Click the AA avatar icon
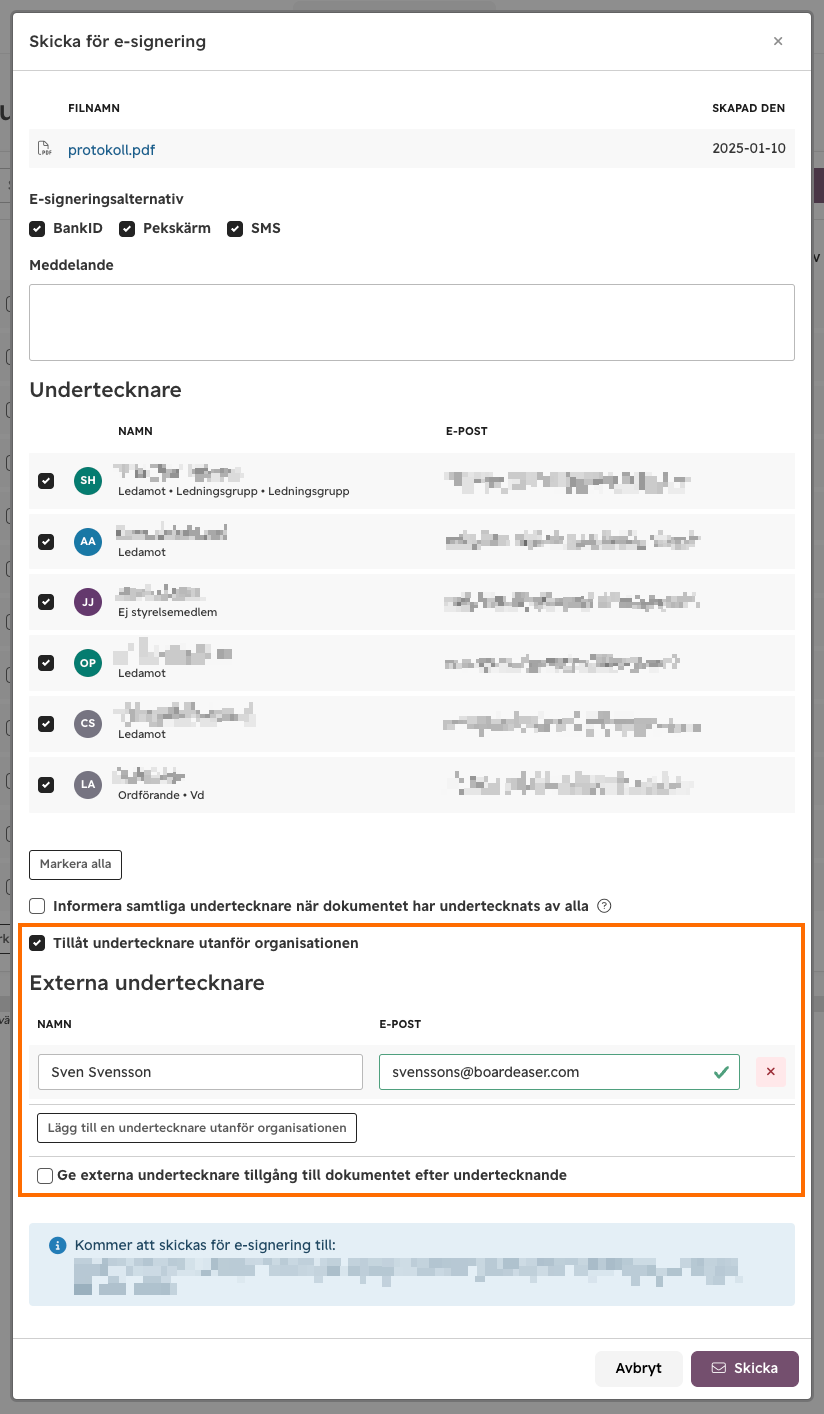Viewport: 824px width, 1414px height. pyautogui.click(x=88, y=541)
